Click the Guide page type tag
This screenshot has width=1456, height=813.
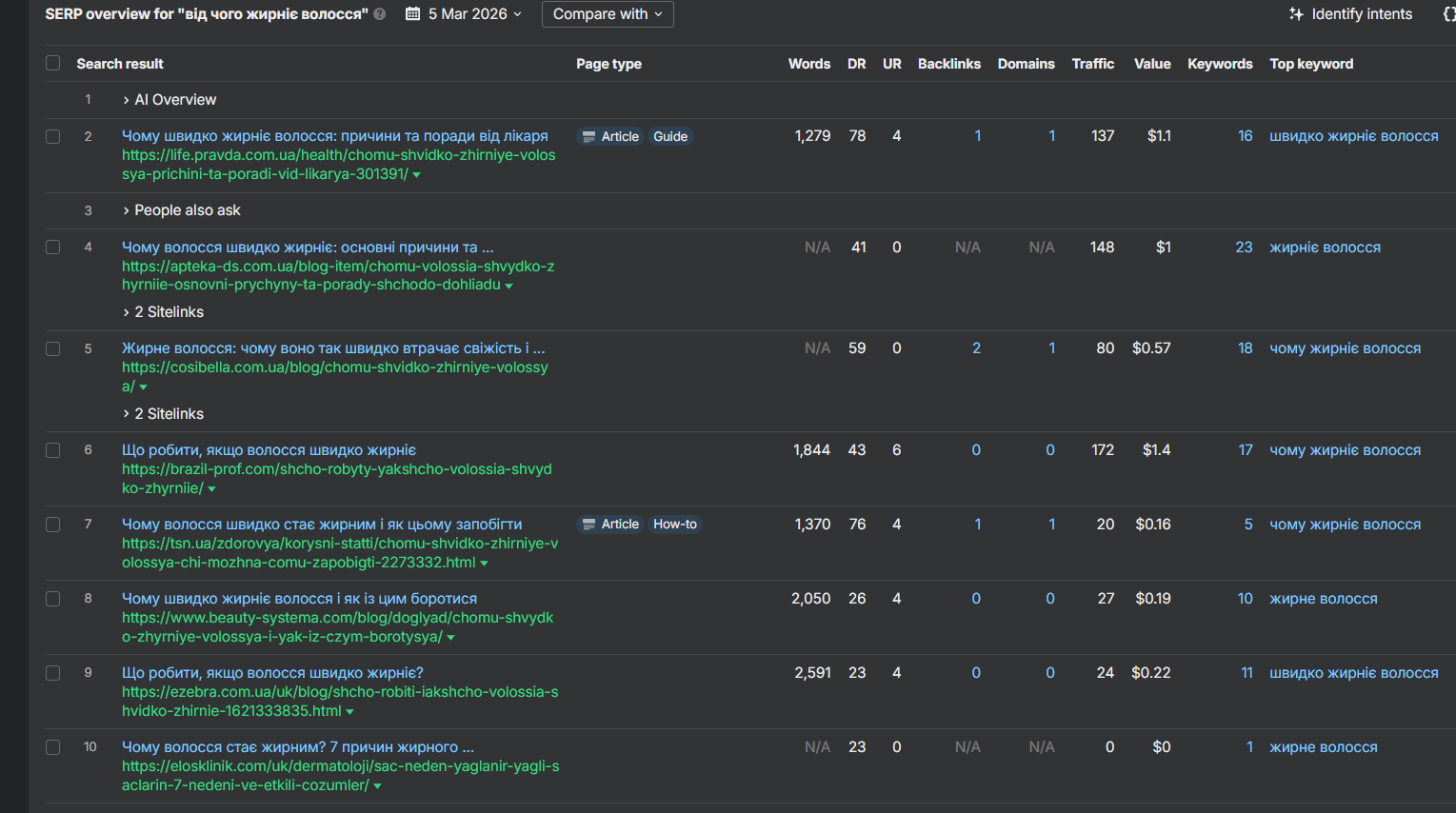[670, 136]
